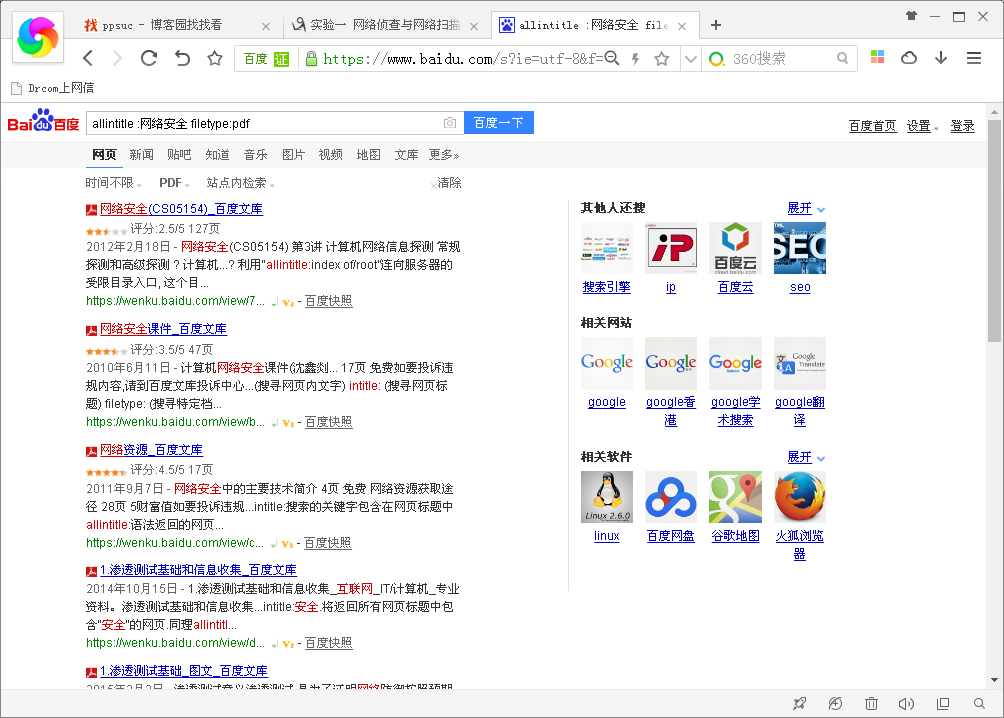
Task: Click the camera icon inside Baidu search box
Action: click(x=449, y=122)
